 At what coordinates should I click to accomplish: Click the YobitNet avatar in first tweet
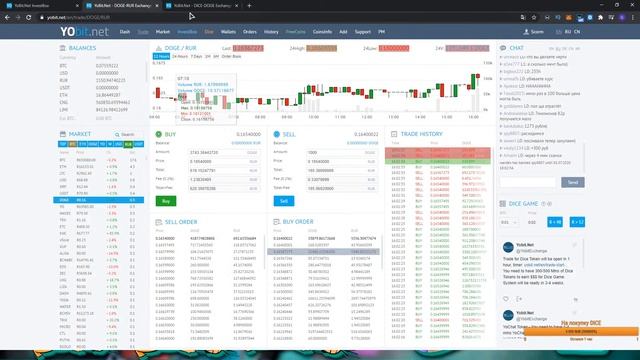point(508,247)
